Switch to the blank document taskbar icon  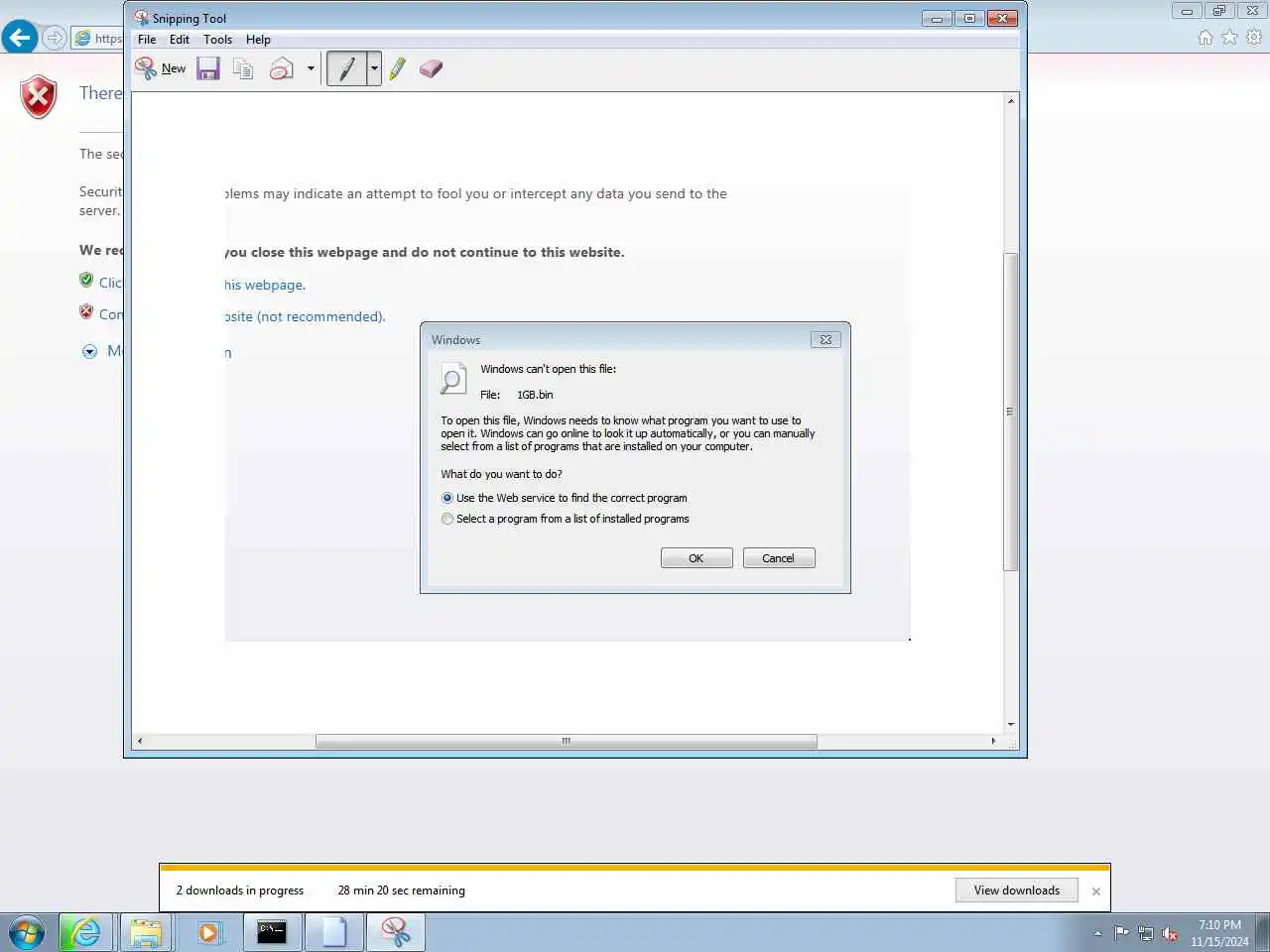(334, 933)
